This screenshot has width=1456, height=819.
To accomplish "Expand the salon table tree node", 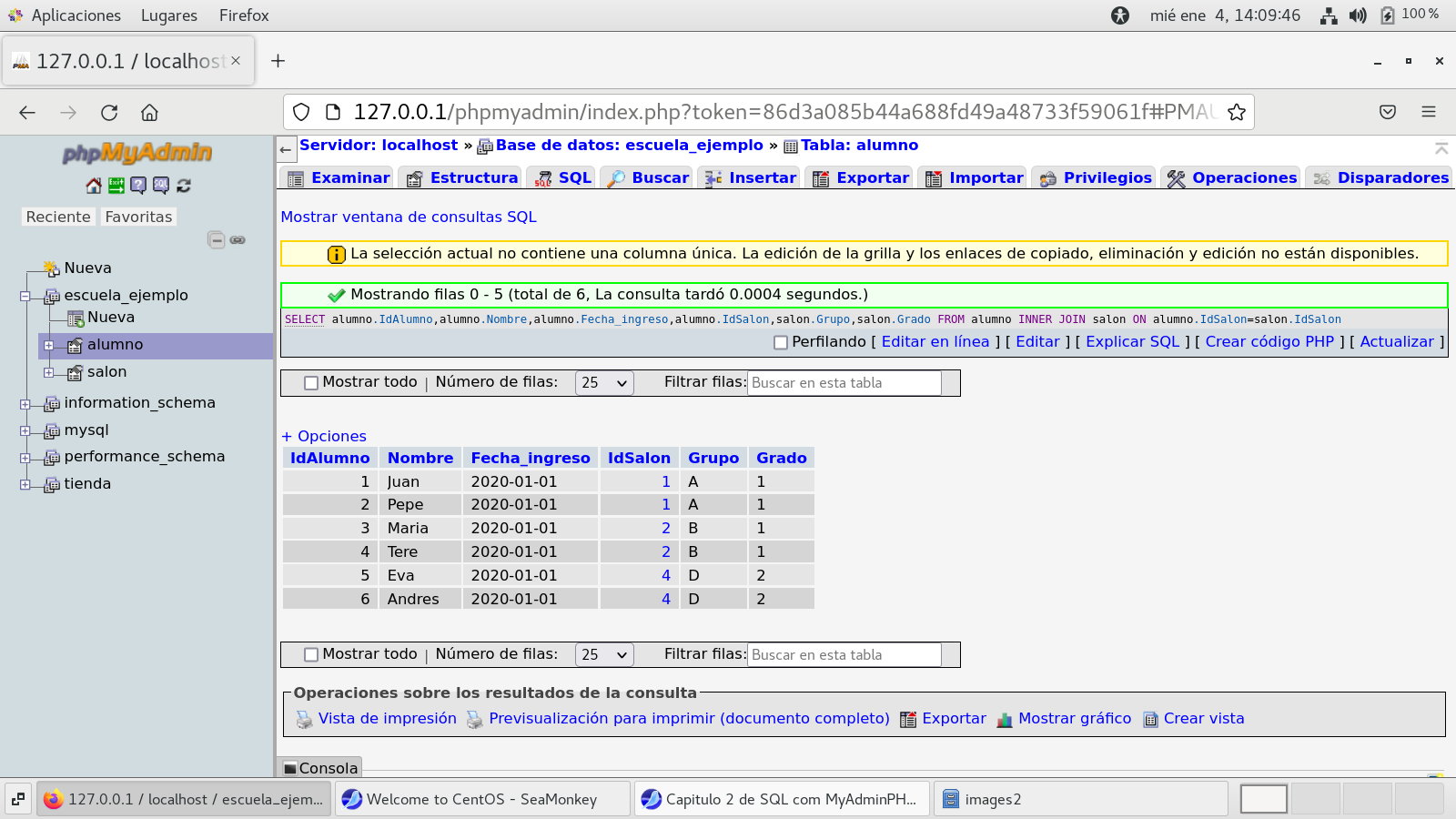I will 48,372.
